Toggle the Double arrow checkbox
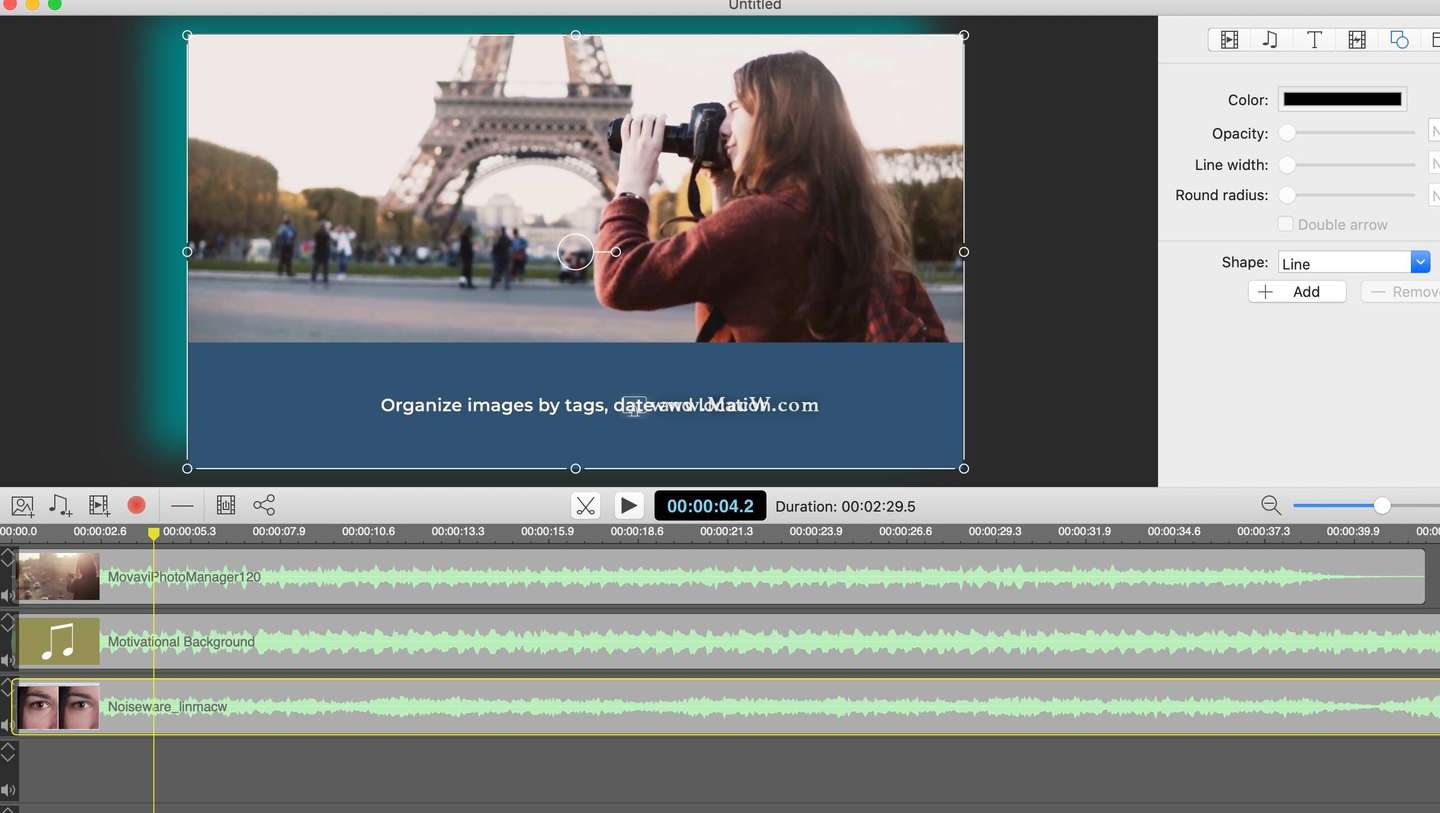This screenshot has width=1440, height=813. 1286,224
